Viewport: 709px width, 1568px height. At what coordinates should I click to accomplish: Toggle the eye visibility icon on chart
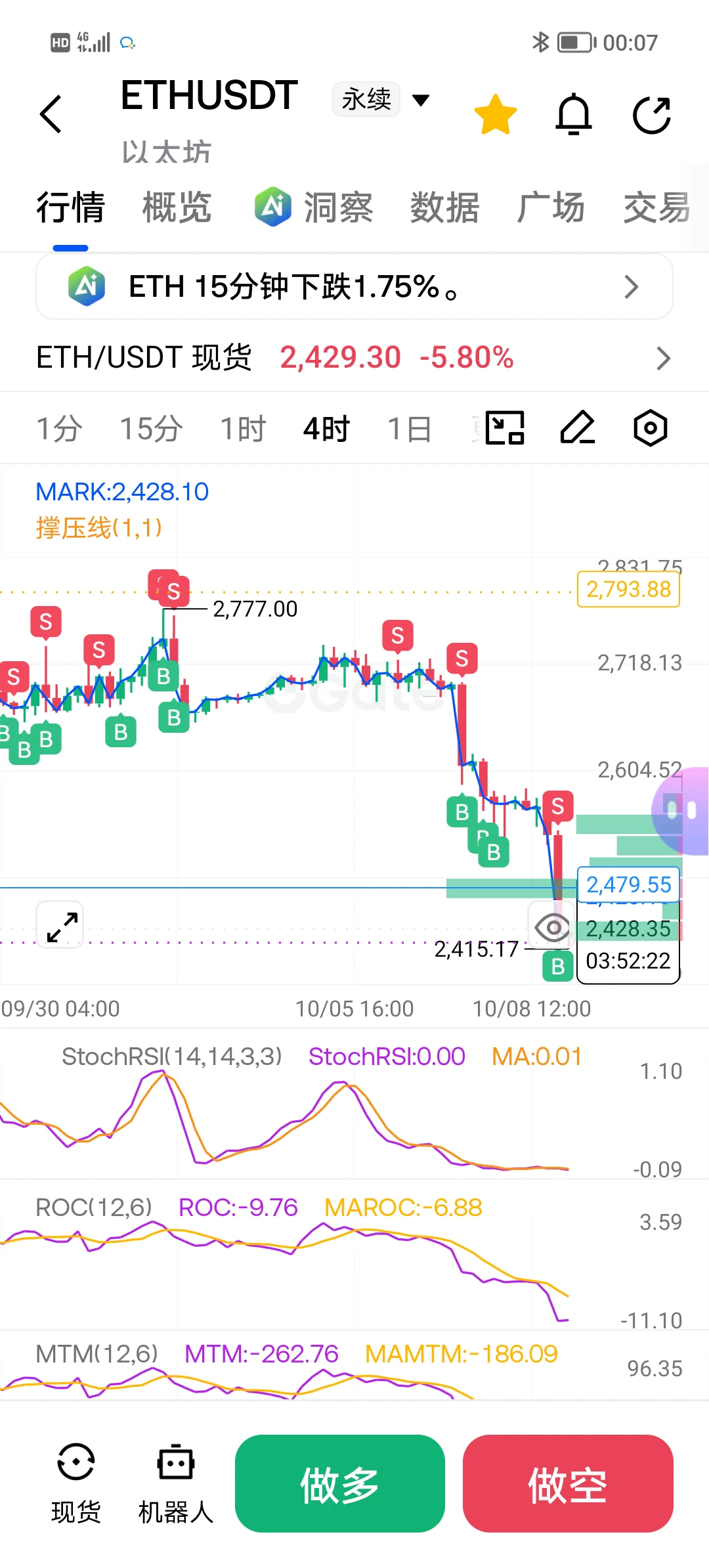[552, 927]
